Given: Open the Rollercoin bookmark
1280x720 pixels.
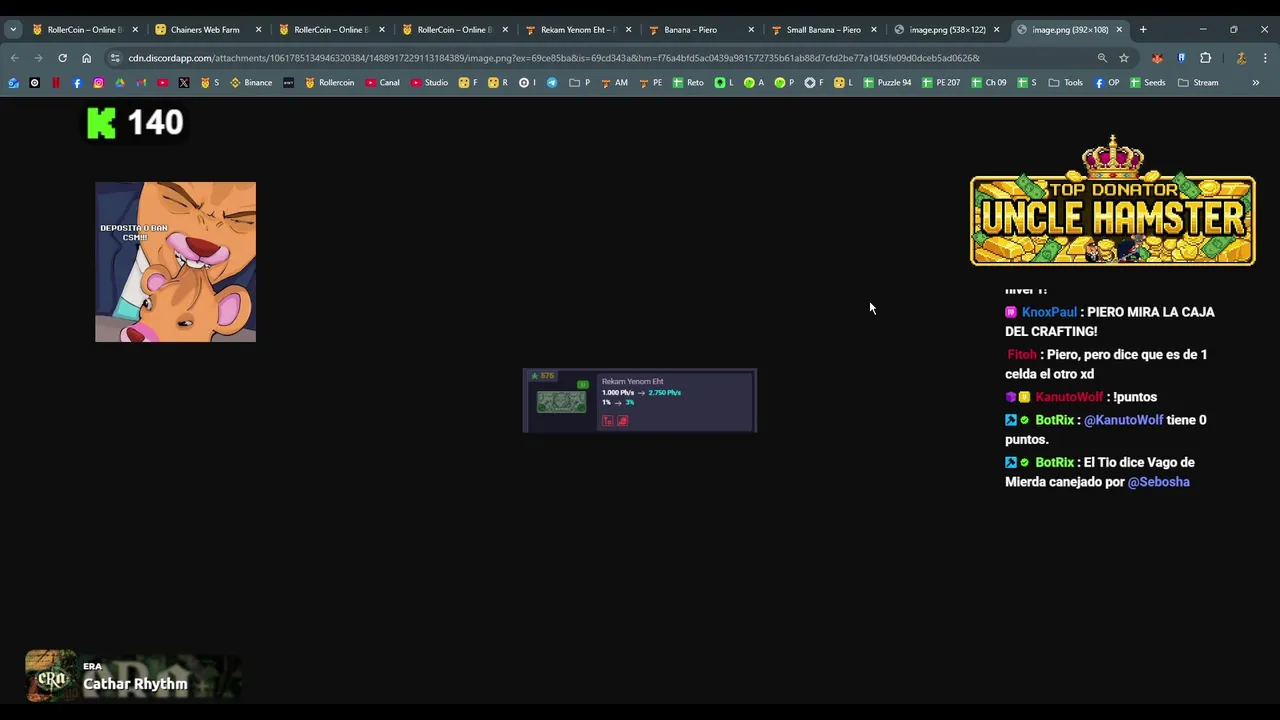Looking at the screenshot, I should click(x=329, y=83).
